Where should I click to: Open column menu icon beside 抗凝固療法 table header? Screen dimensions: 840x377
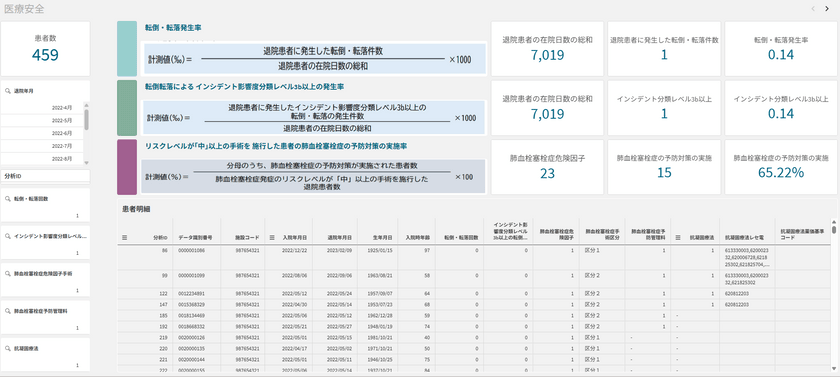pos(678,237)
